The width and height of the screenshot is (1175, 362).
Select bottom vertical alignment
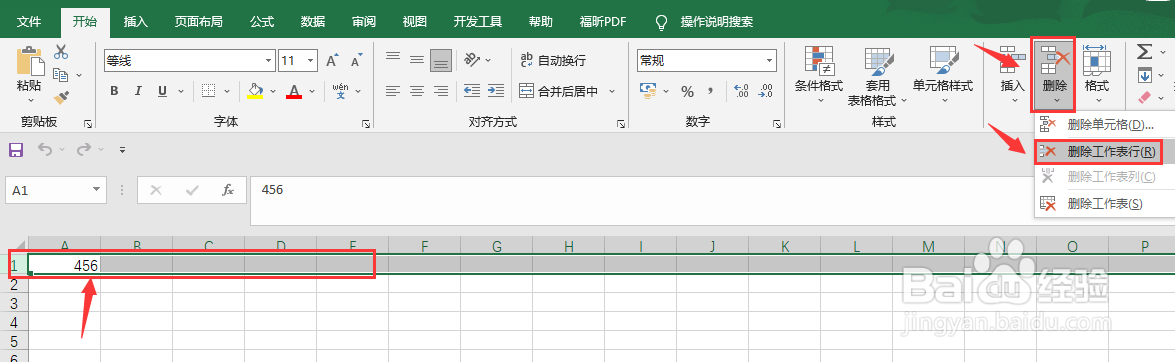(441, 60)
